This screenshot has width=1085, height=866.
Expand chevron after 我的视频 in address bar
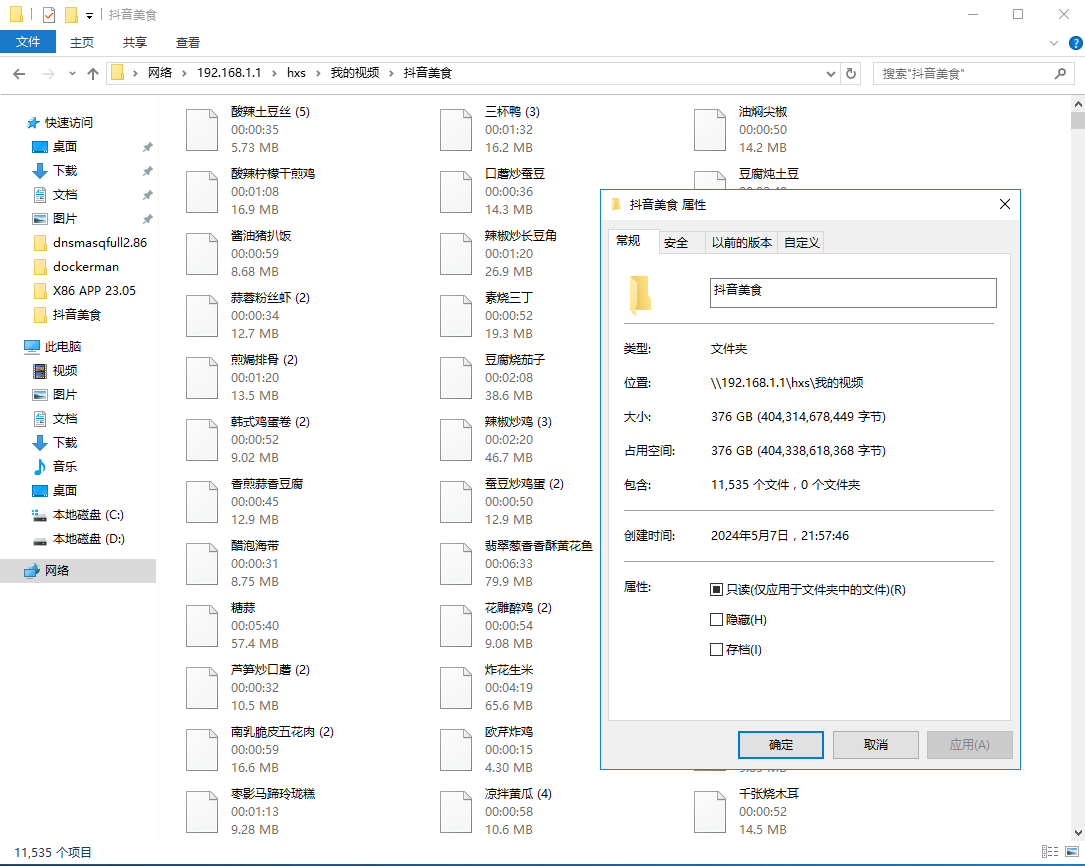(x=392, y=73)
